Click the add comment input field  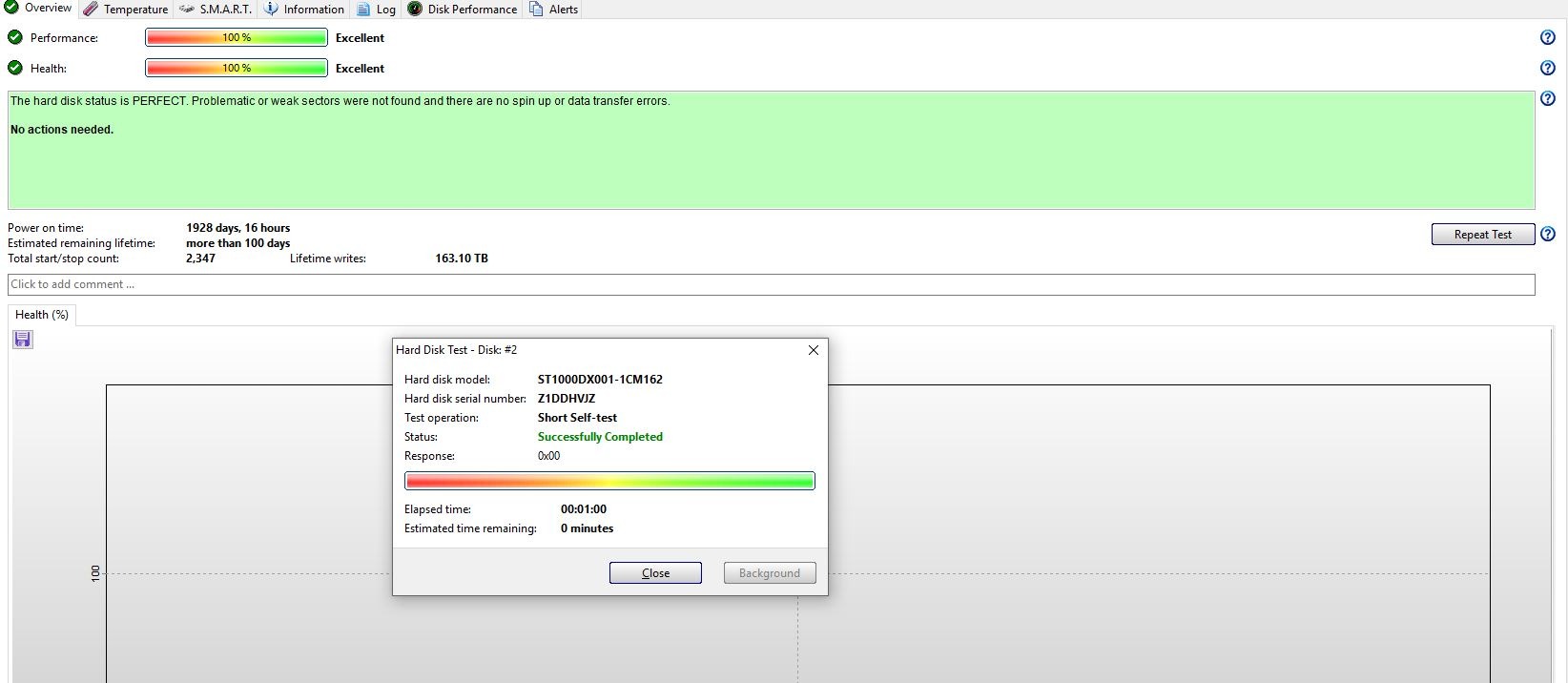tap(771, 284)
